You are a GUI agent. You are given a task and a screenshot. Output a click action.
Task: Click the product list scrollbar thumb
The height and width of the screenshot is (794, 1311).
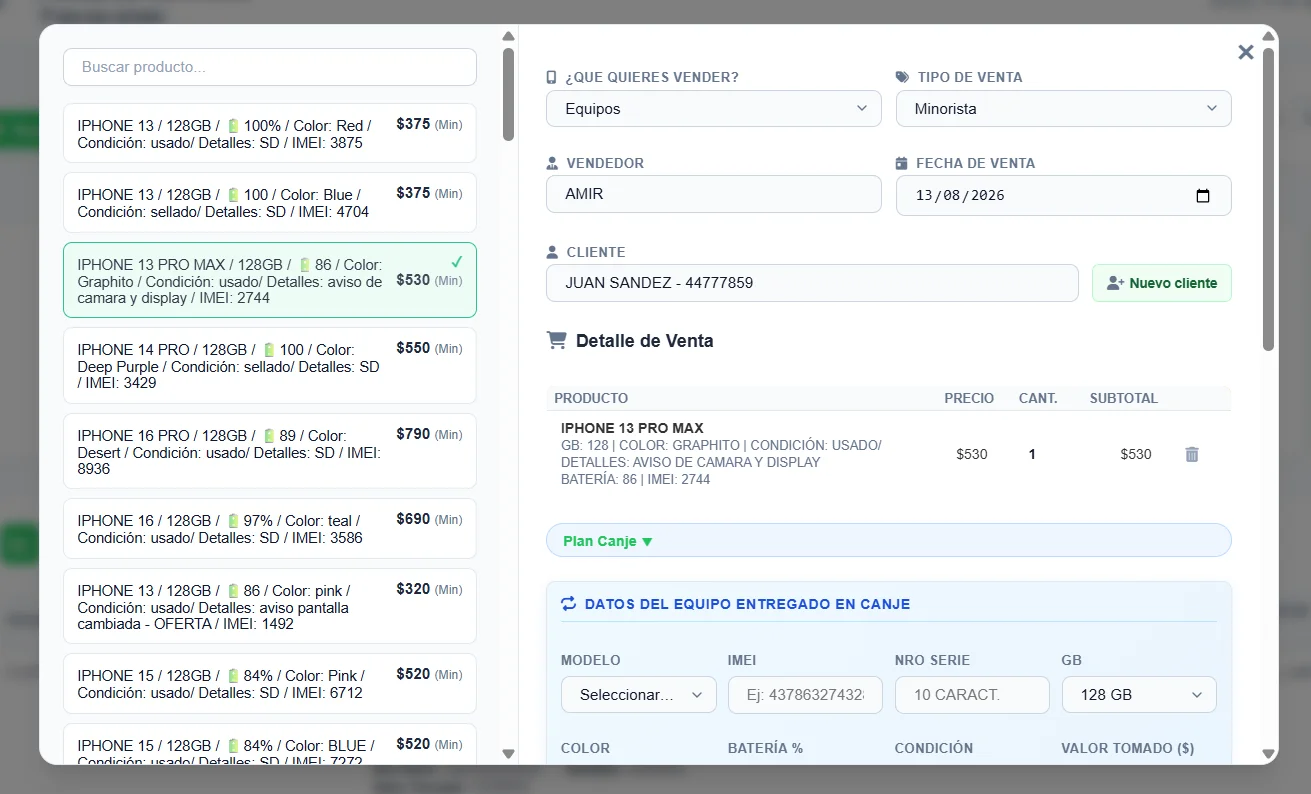[508, 94]
